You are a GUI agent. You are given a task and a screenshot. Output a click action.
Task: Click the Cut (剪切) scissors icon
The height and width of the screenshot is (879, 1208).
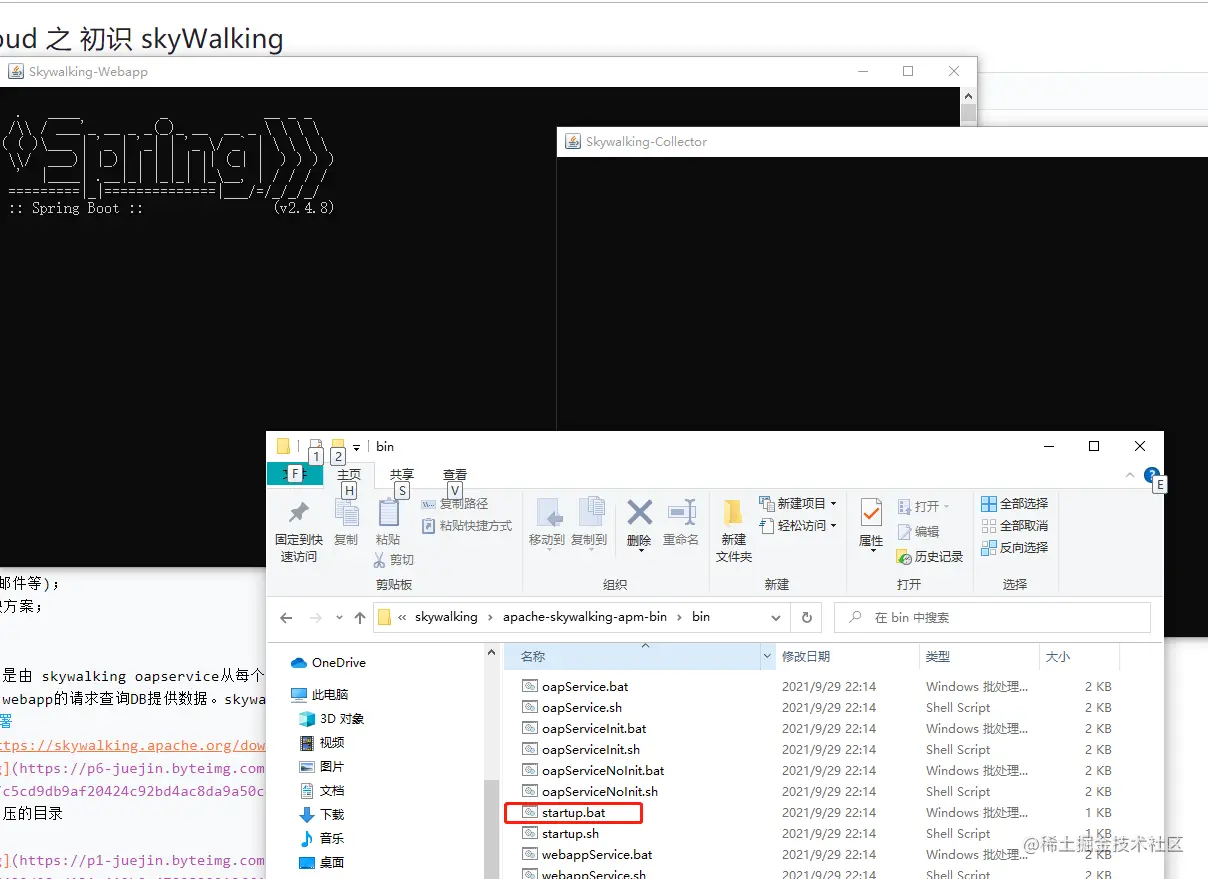pos(380,560)
